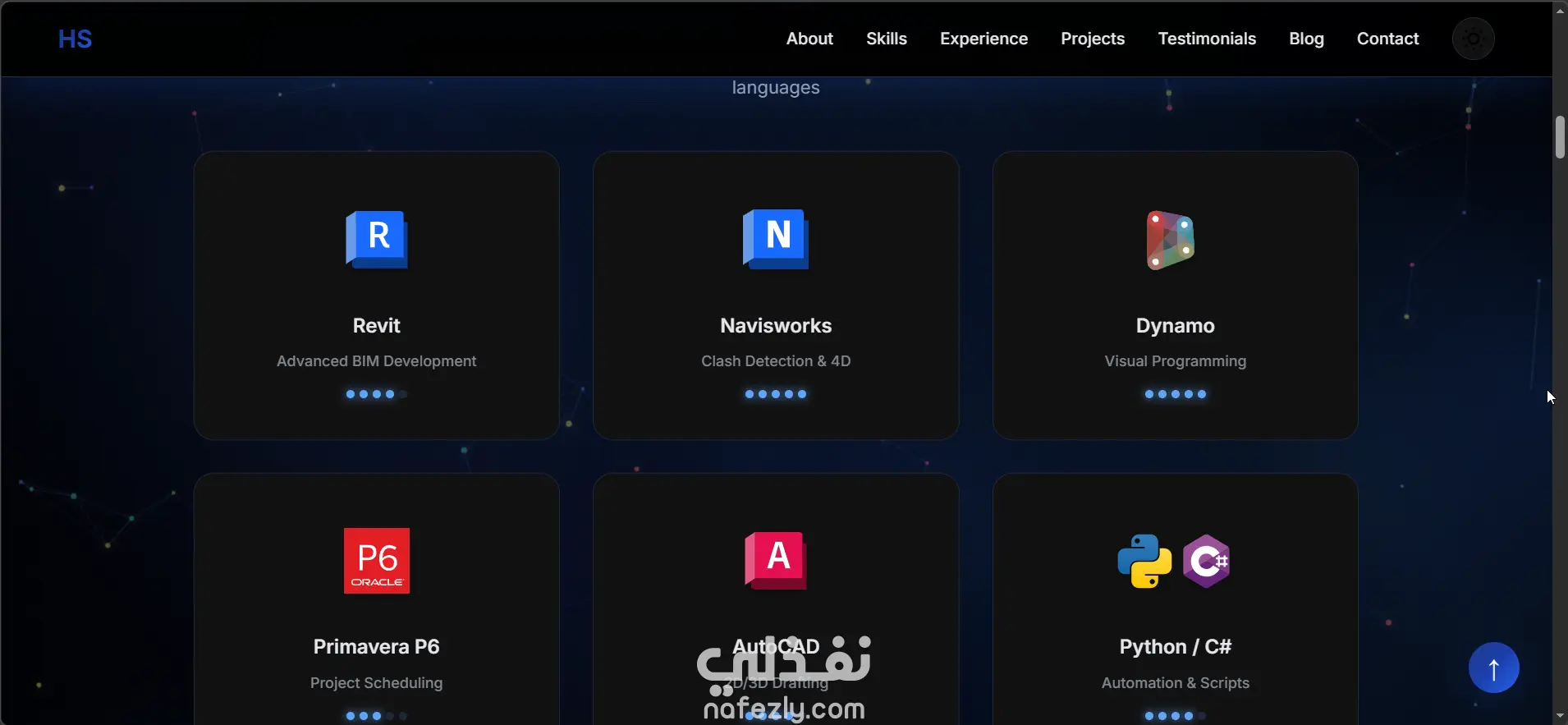Toggle the light/dark theme button
Viewport: 1568px width, 725px height.
point(1474,39)
